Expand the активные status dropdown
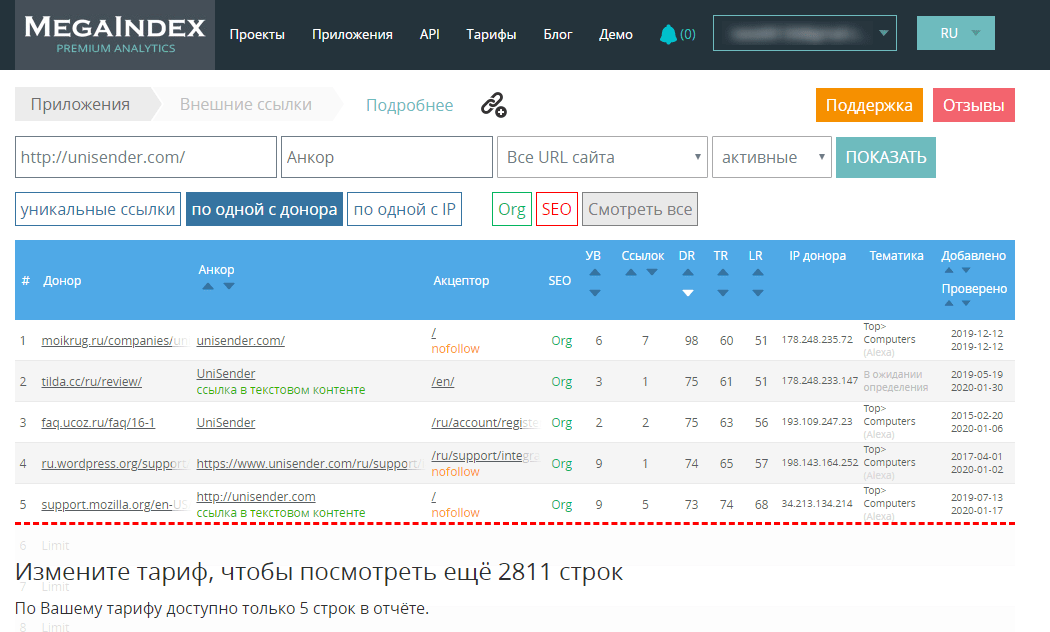Screen dimensions: 1050x632 (771, 157)
